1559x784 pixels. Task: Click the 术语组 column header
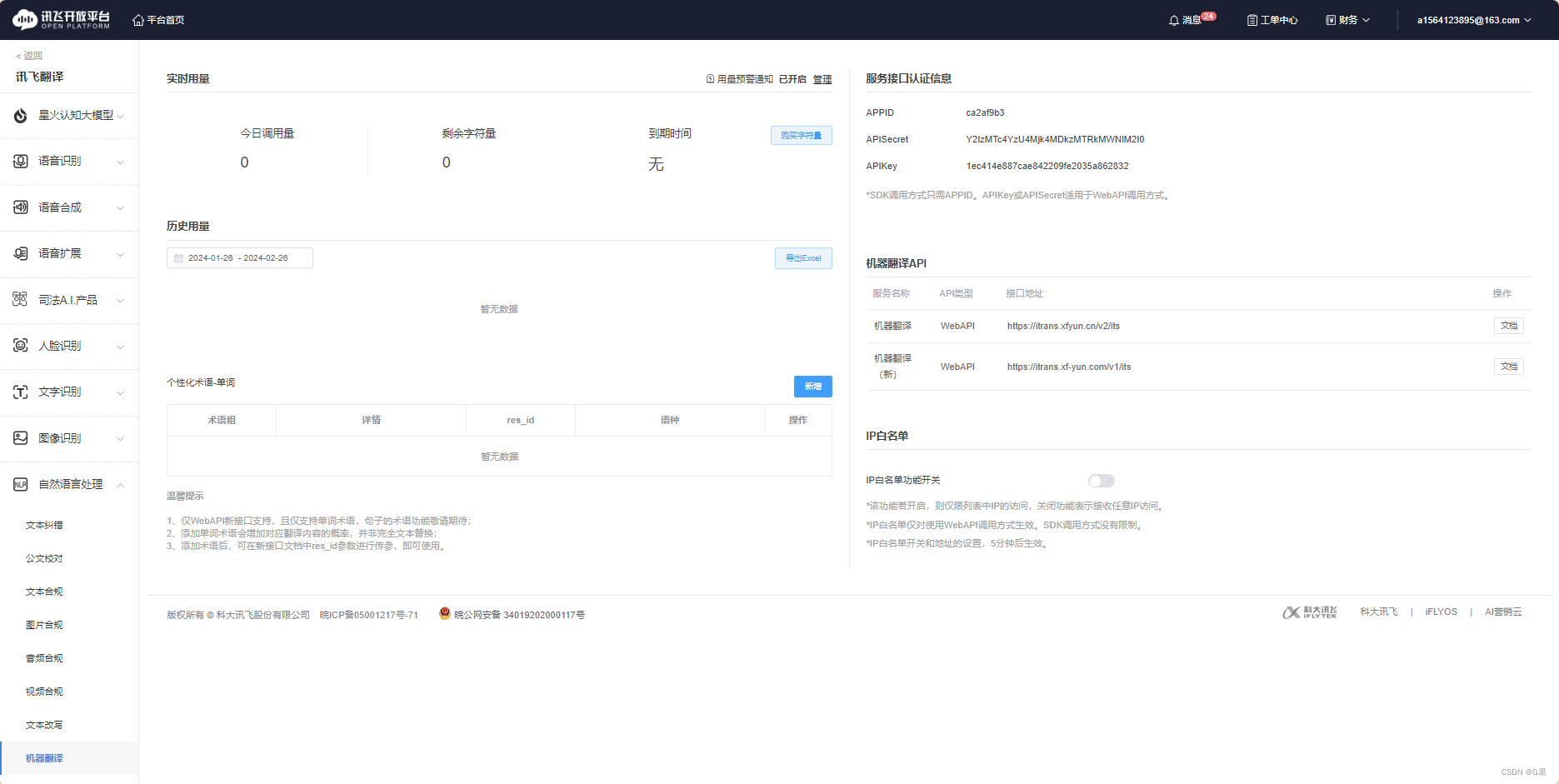pyautogui.click(x=222, y=421)
